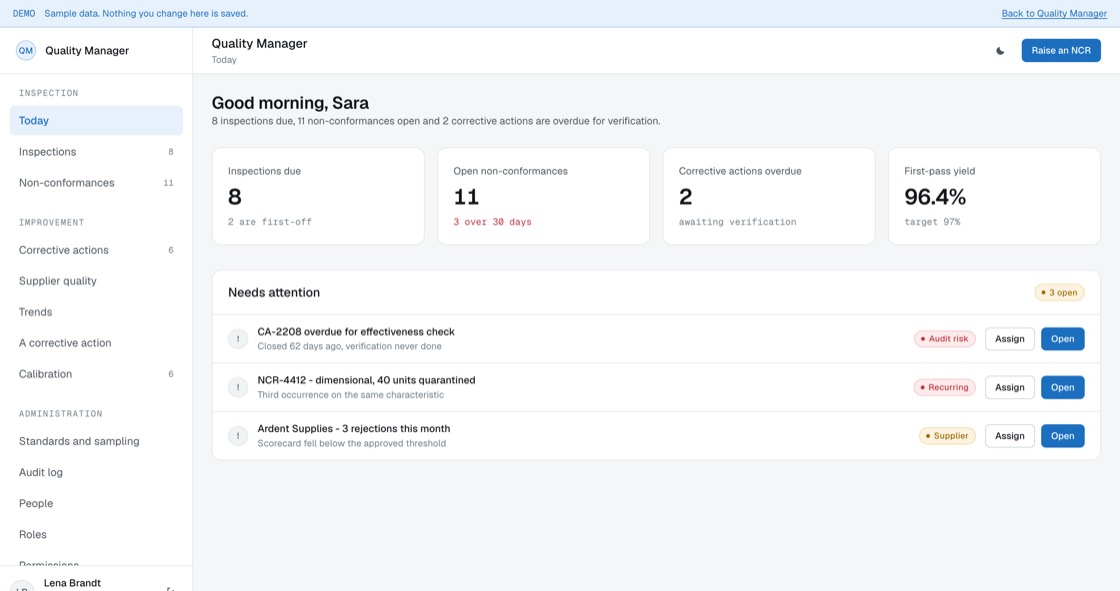This screenshot has width=1120, height=591.
Task: Click the First-pass yield card
Action: coord(994,197)
